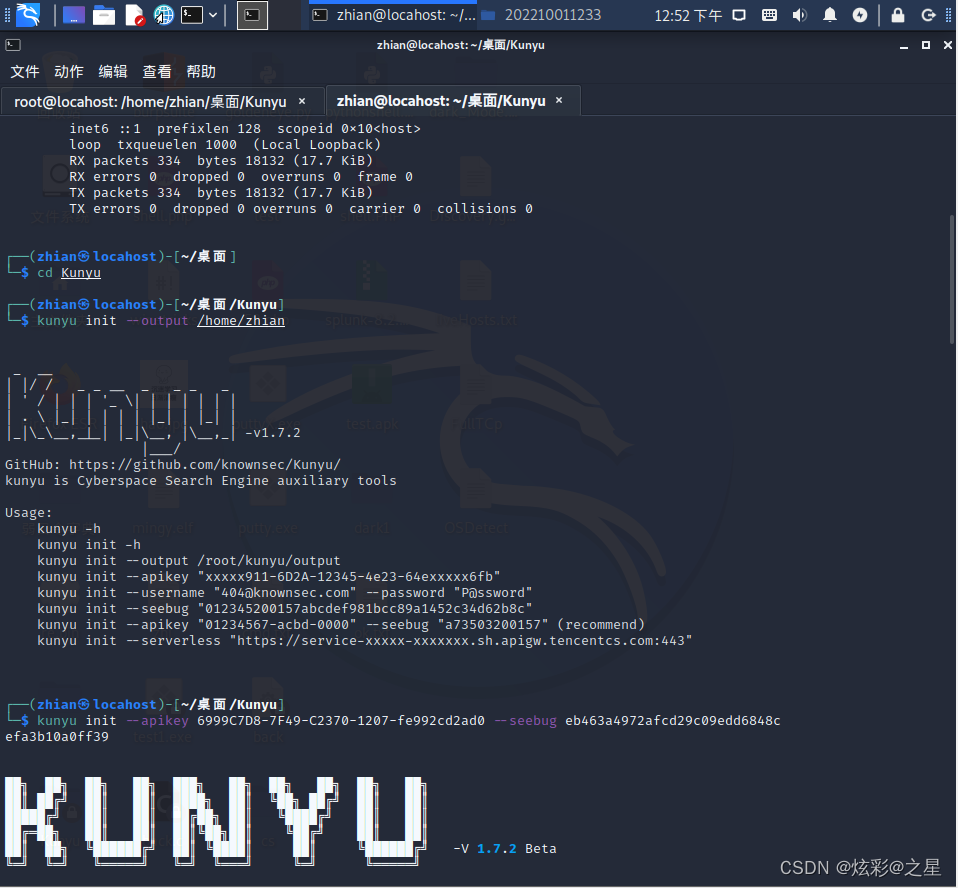Open the 动作 menu
958x888 pixels.
(x=69, y=72)
